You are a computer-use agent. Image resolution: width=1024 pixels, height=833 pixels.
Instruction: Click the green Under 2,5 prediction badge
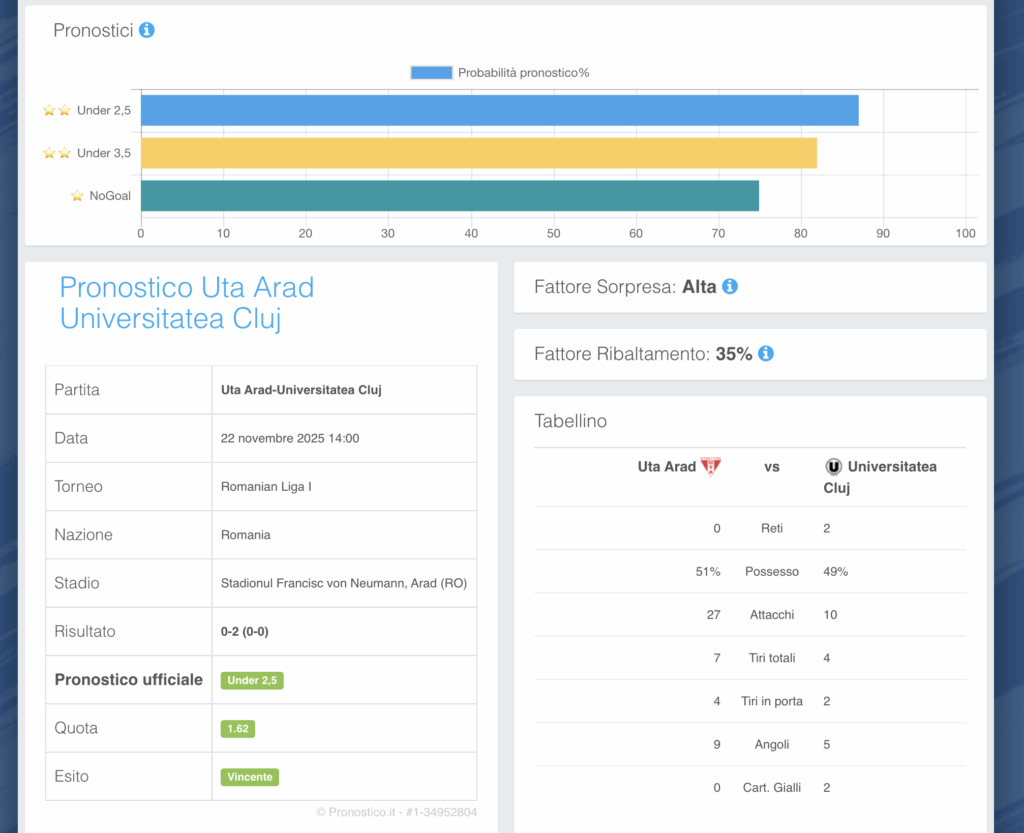[252, 681]
